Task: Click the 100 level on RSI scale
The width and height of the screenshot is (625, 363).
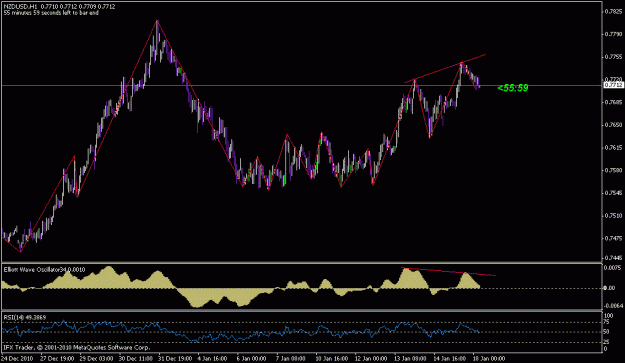Action: (x=609, y=316)
